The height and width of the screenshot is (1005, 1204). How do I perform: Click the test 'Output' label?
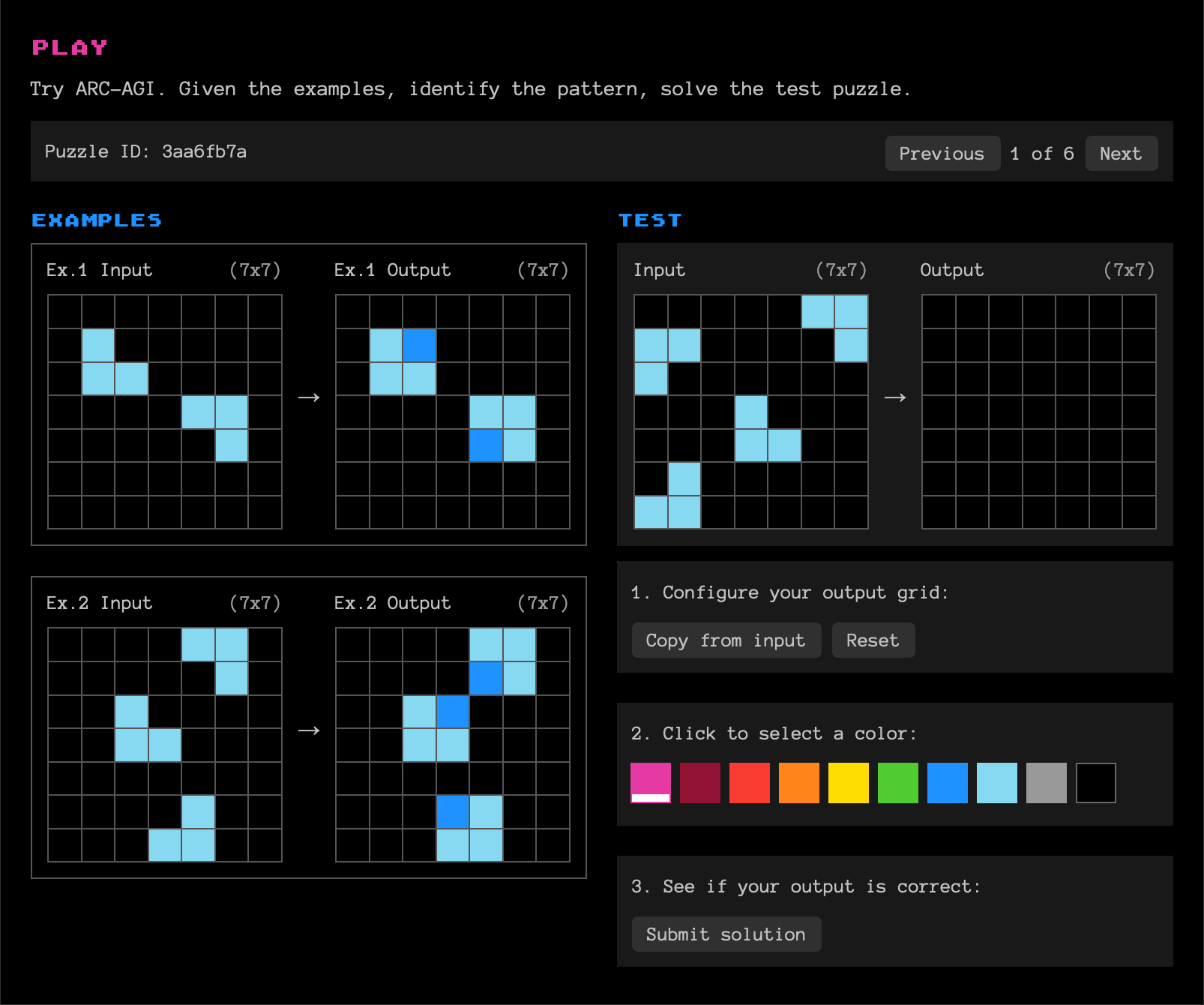951,270
